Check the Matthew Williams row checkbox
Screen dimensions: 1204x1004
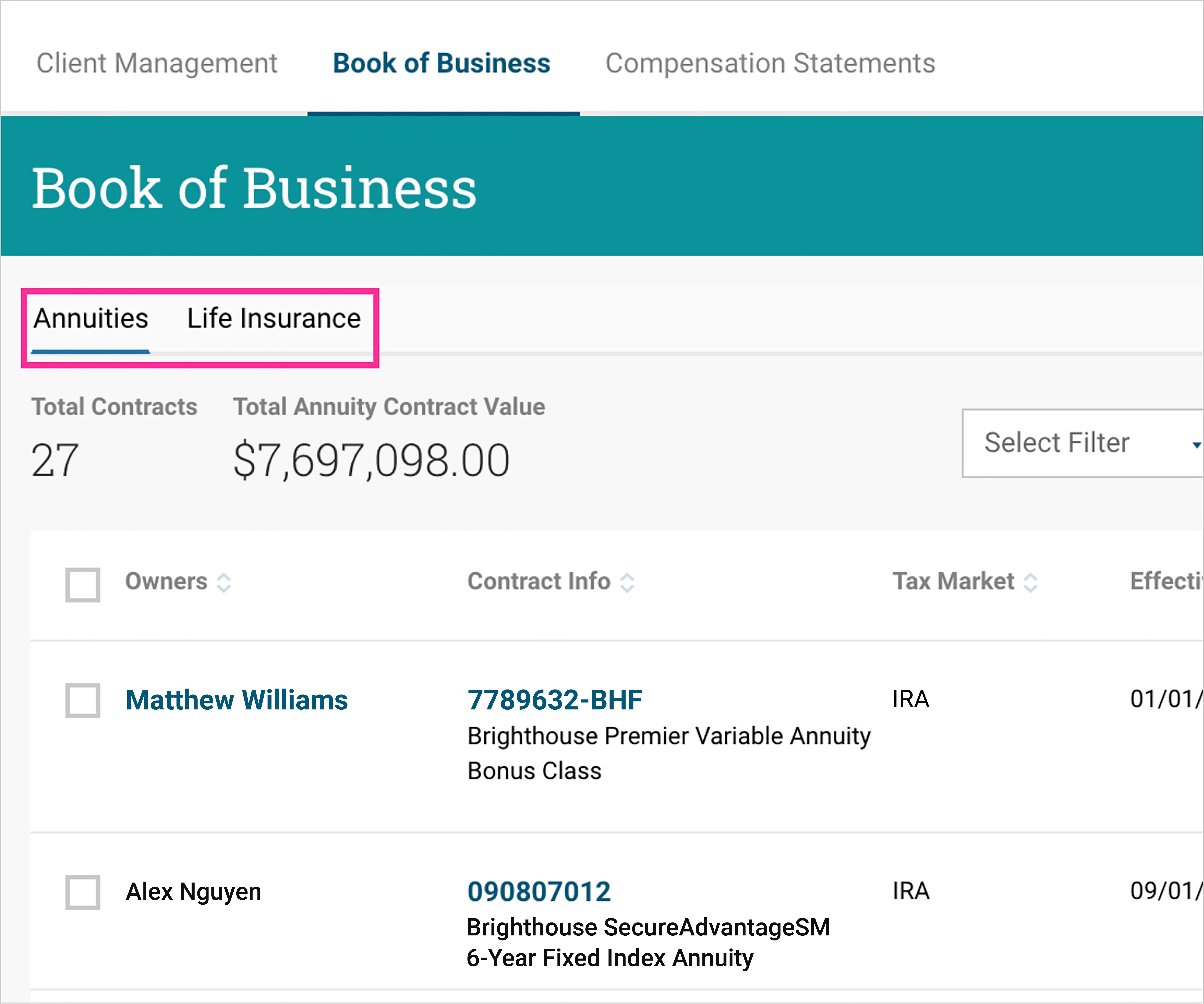click(83, 700)
